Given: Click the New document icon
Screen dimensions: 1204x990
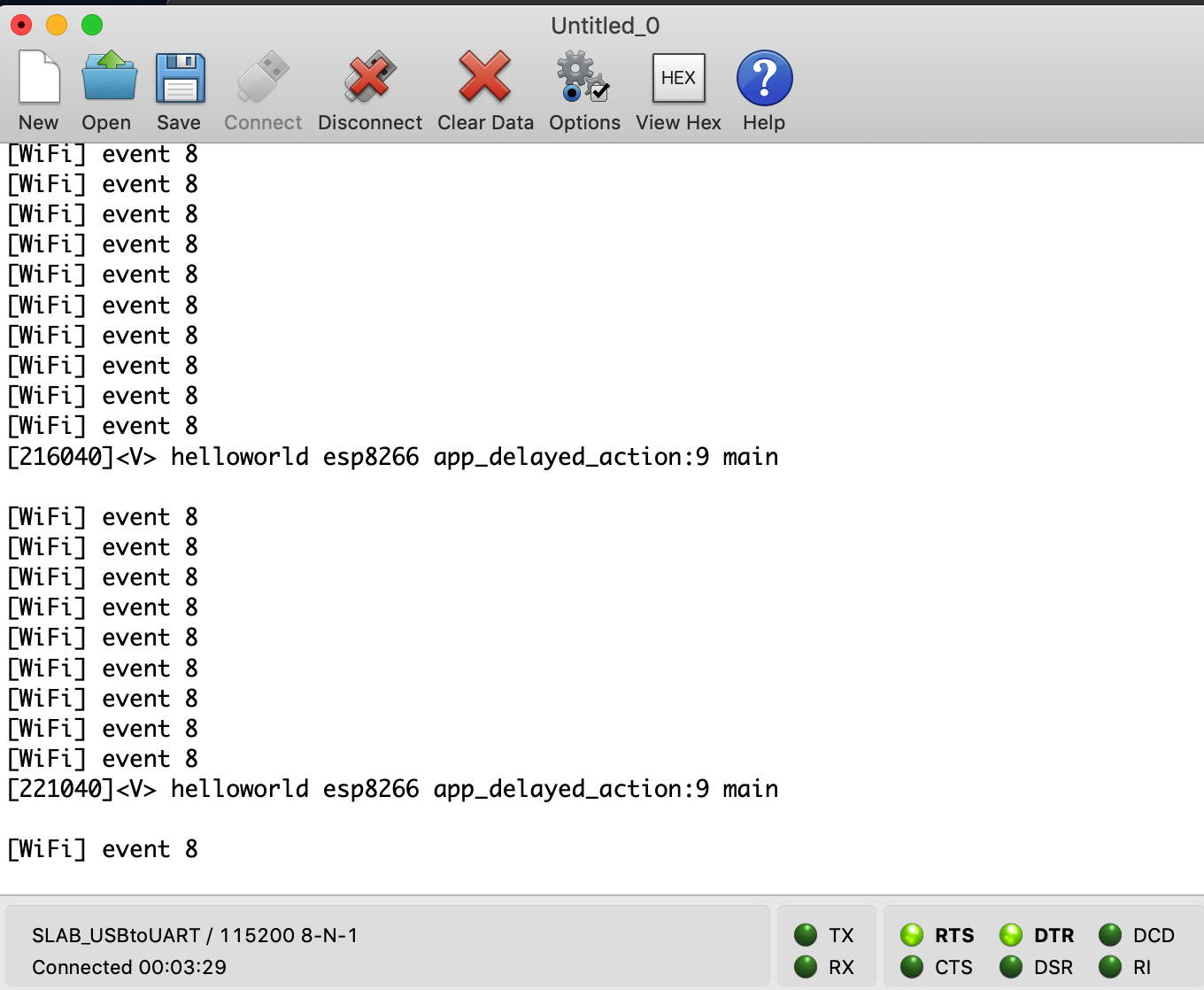Looking at the screenshot, I should point(39,78).
